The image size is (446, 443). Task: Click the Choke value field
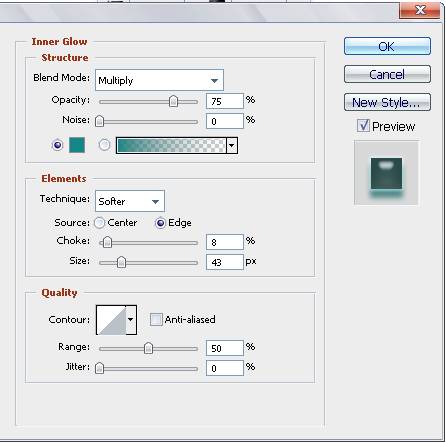(x=225, y=242)
